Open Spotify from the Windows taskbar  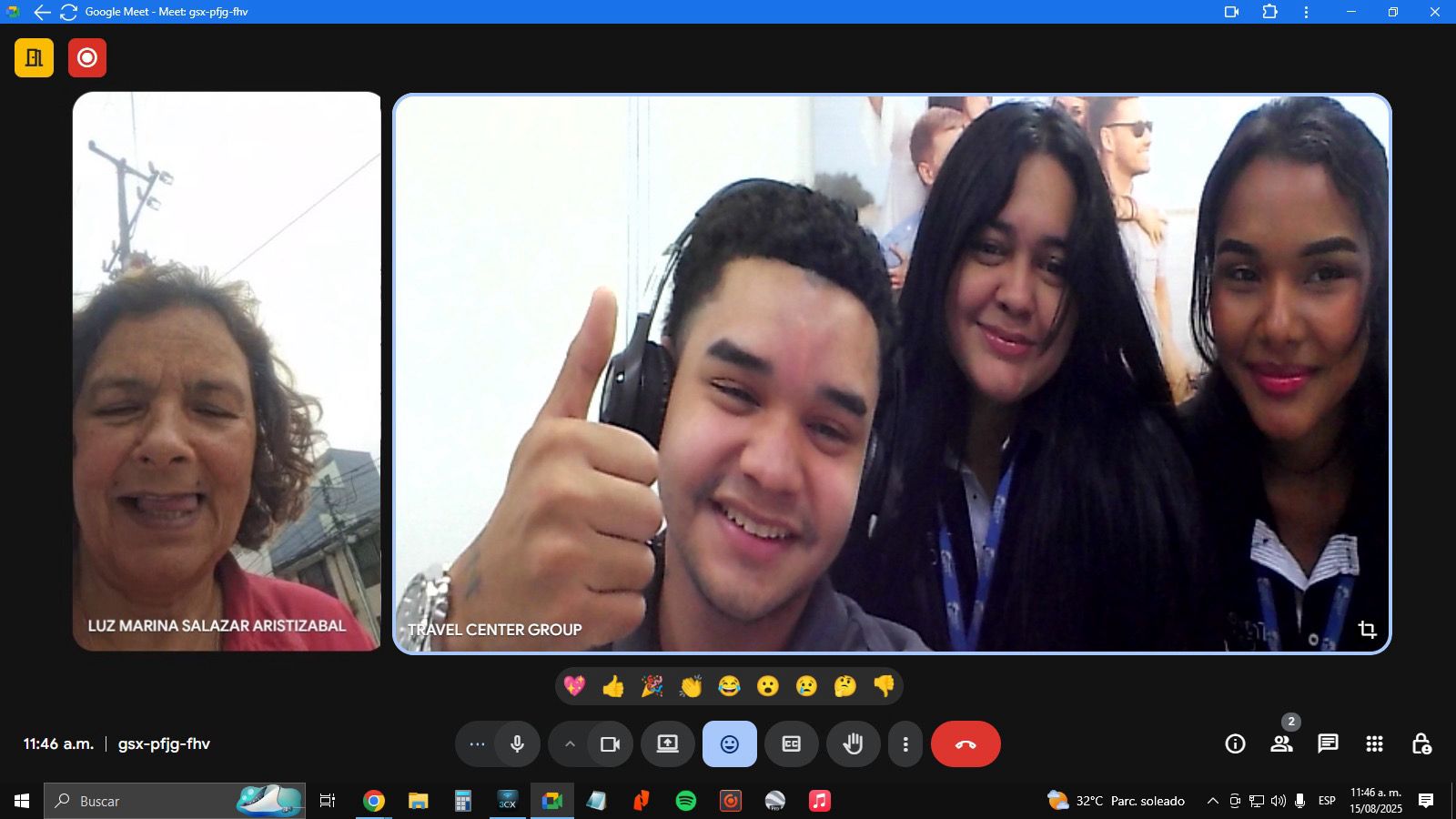686,801
